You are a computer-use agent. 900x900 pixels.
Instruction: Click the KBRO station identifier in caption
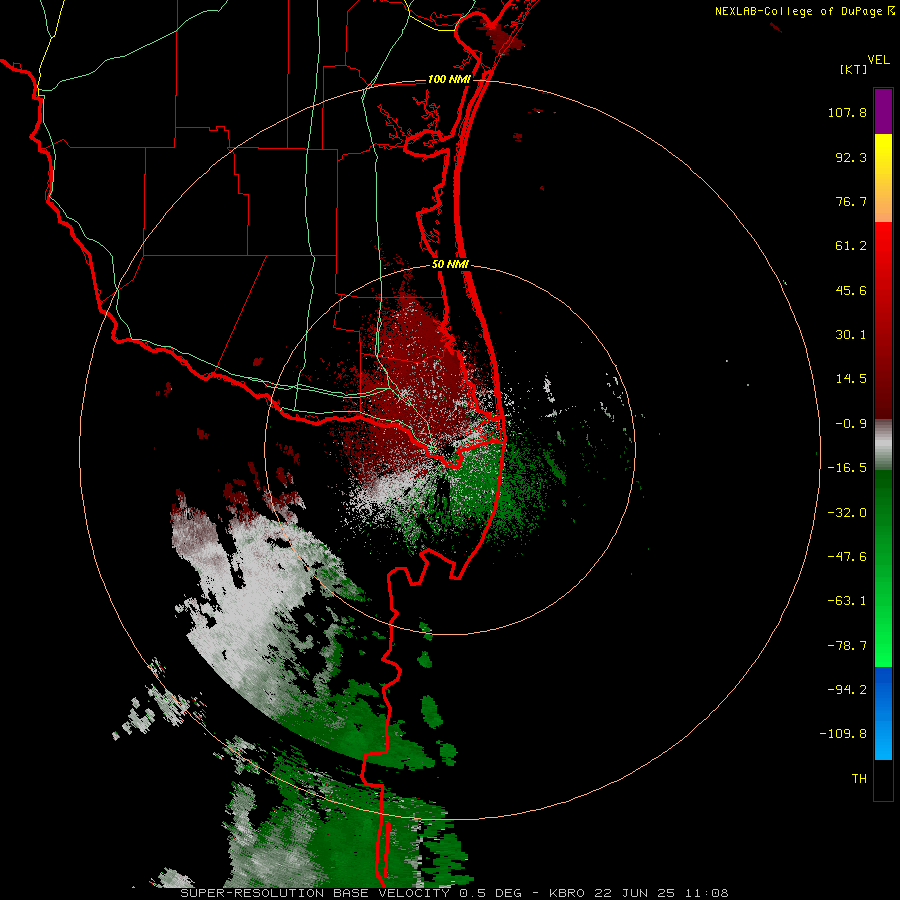coord(568,893)
